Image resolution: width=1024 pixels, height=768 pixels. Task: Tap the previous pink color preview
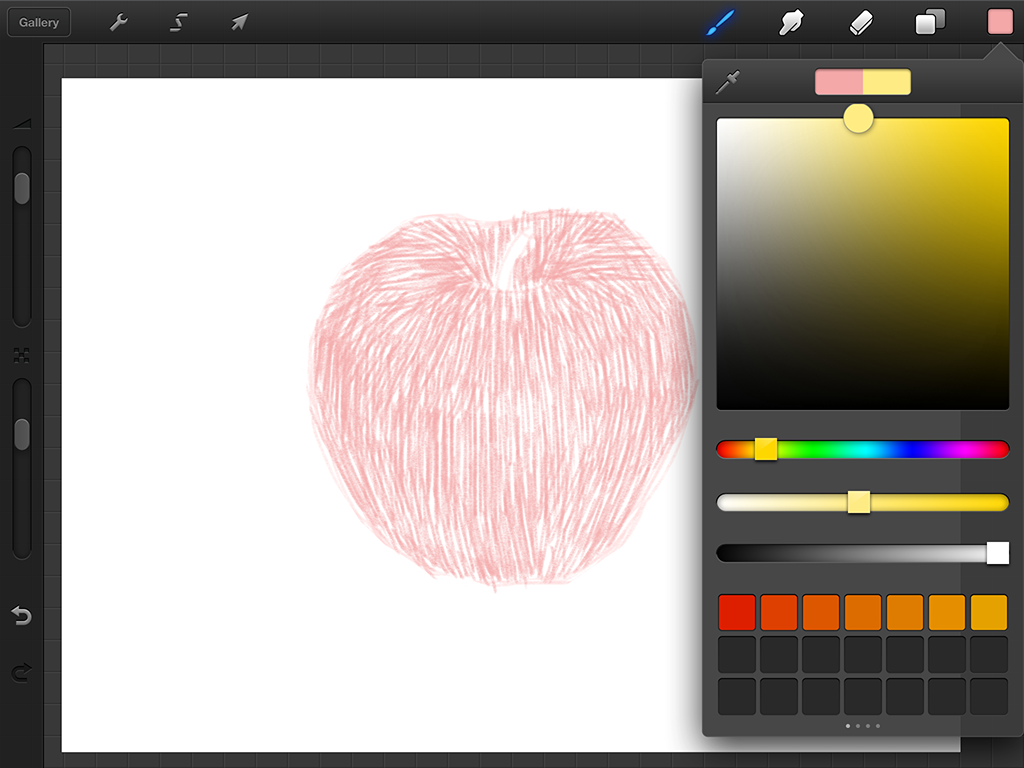(x=839, y=82)
